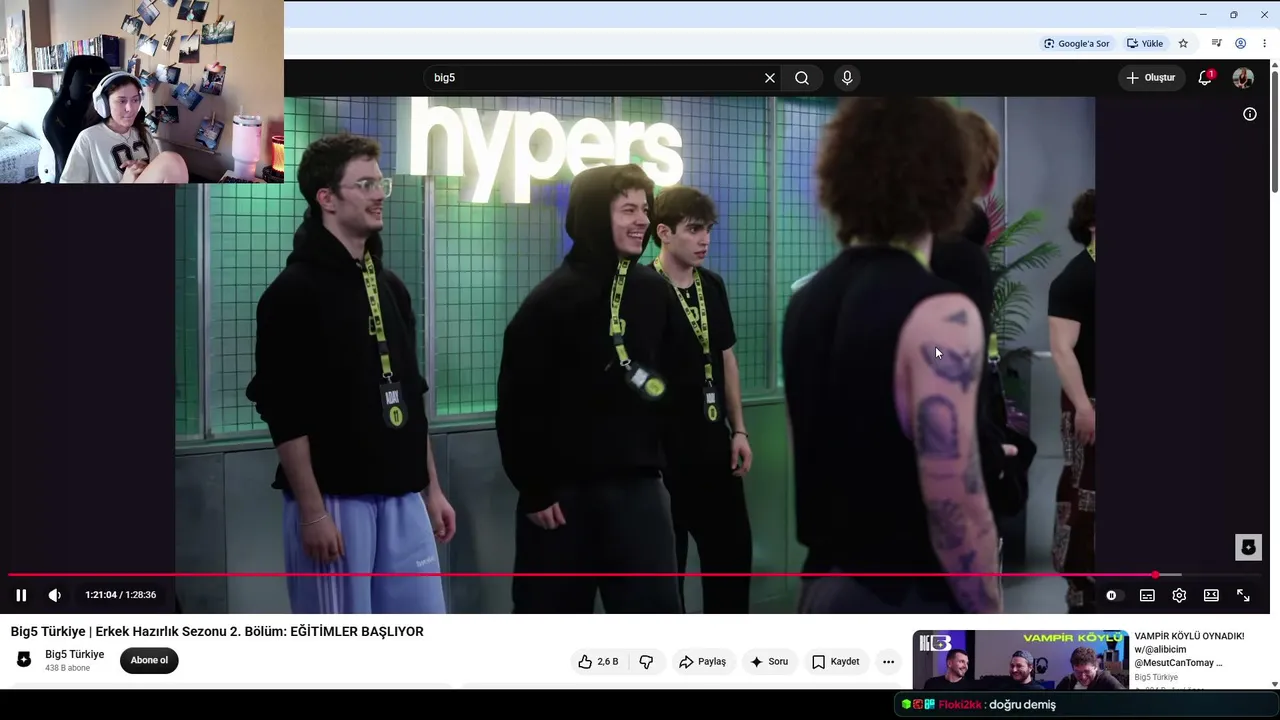Click the 1:21:04 / 1:28:36 time display
This screenshot has height=720, width=1280.
pyautogui.click(x=120, y=595)
